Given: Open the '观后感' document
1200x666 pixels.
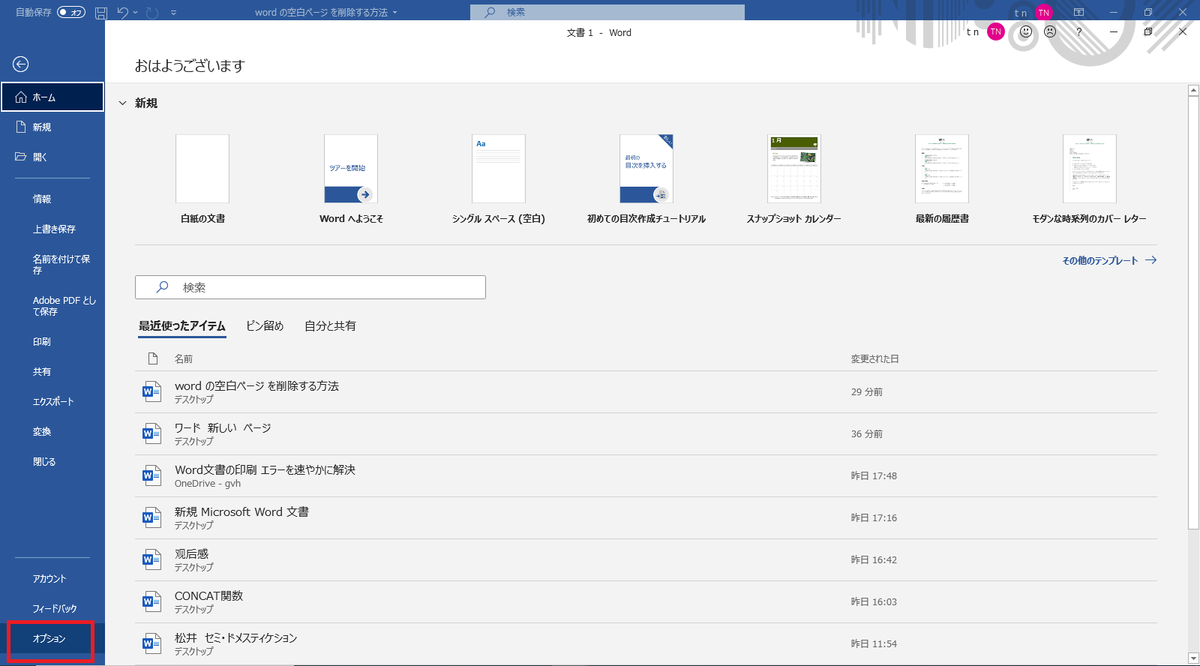Looking at the screenshot, I should coord(646,560).
